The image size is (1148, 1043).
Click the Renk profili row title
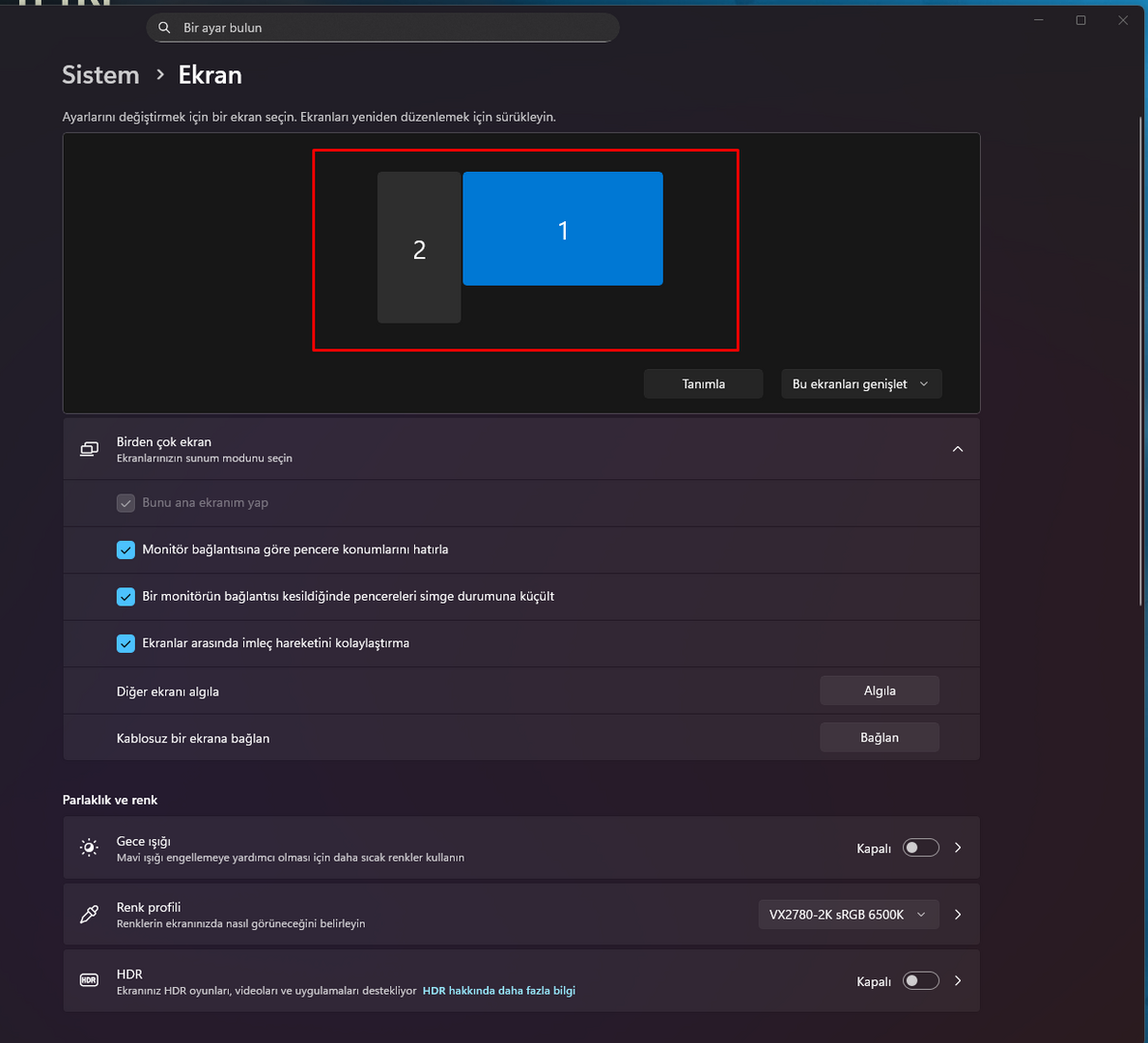click(x=149, y=907)
